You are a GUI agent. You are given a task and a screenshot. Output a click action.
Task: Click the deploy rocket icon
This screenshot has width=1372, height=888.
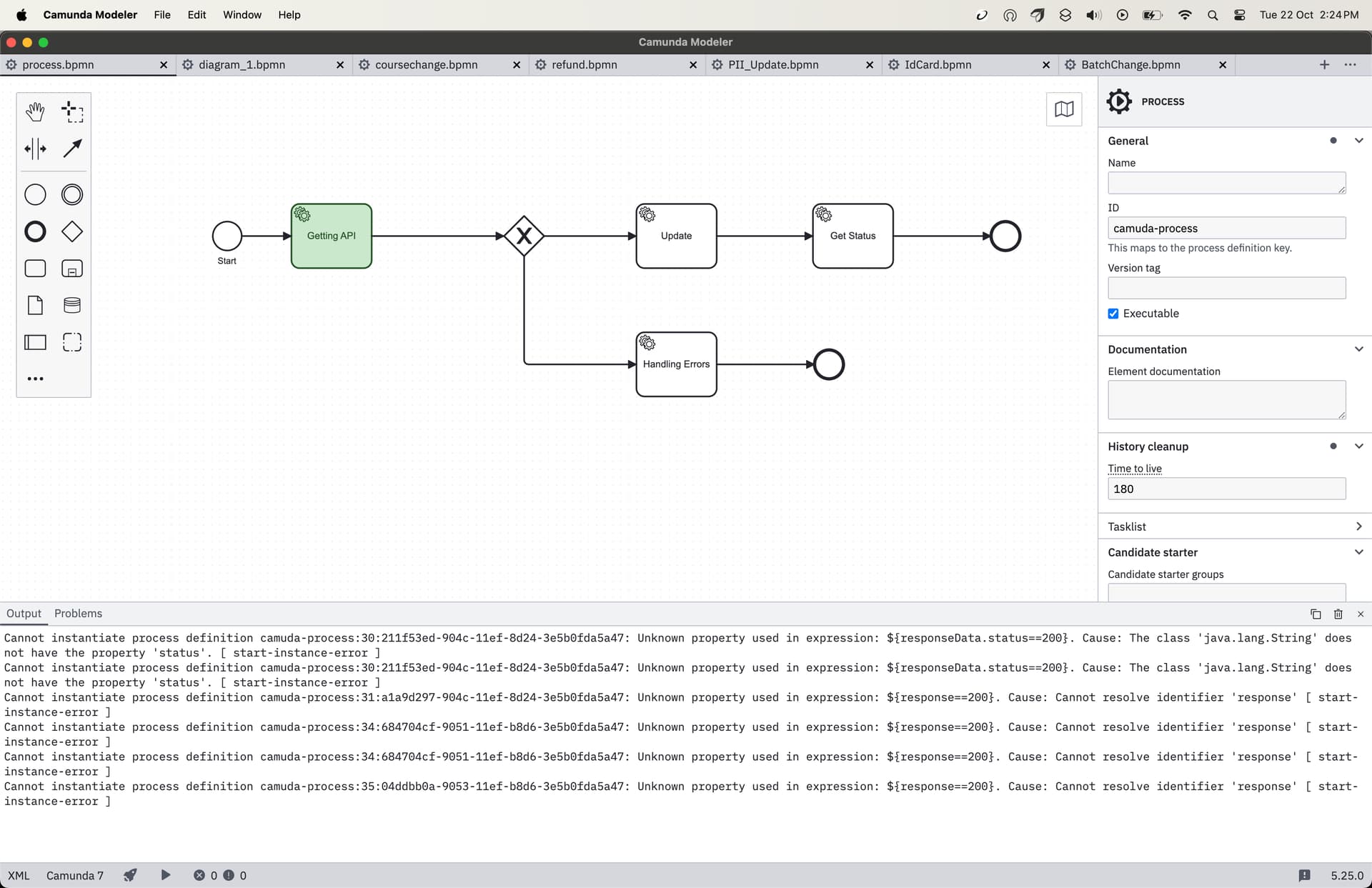pyautogui.click(x=130, y=875)
